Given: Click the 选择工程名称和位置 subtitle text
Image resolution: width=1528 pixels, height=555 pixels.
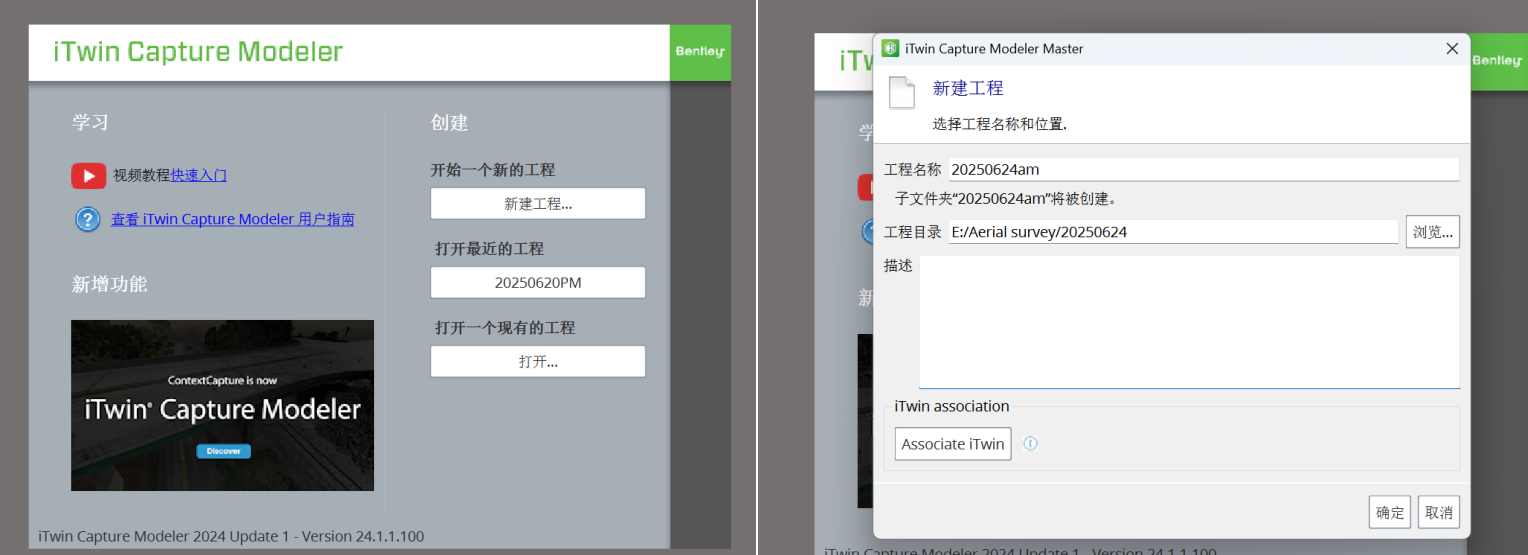Looking at the screenshot, I should (1000, 124).
